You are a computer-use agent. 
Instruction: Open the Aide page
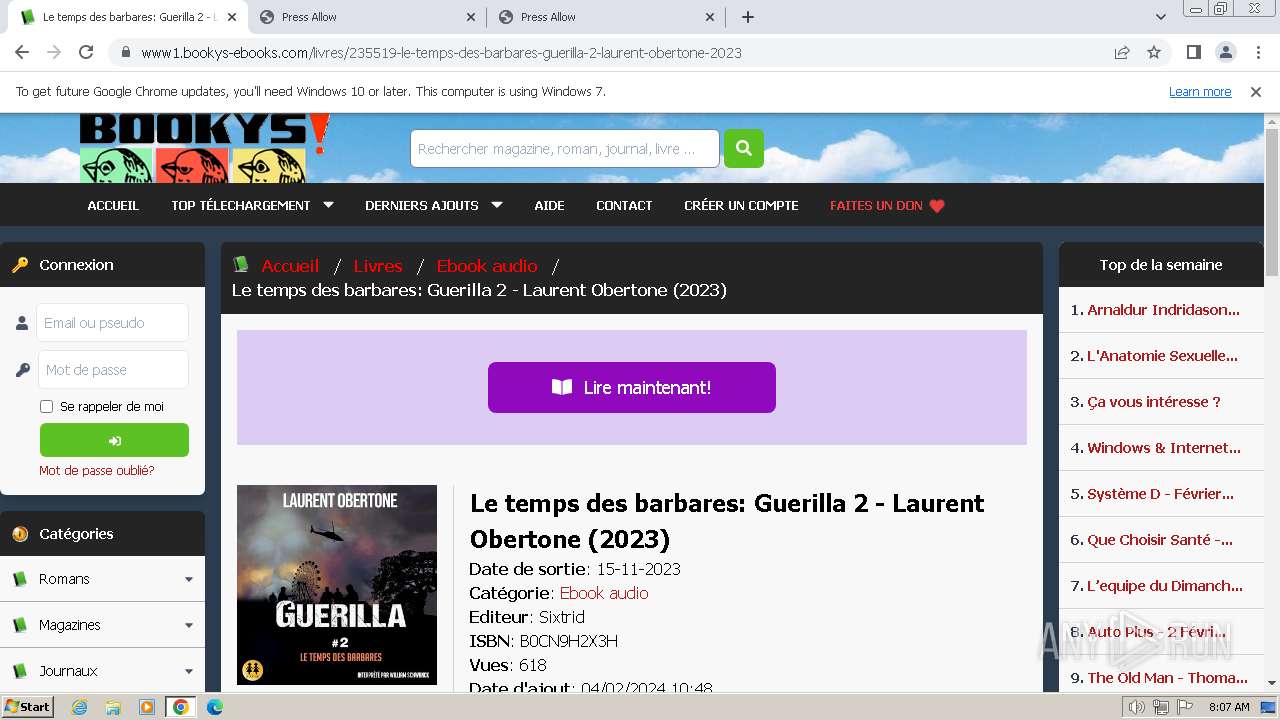pos(549,205)
